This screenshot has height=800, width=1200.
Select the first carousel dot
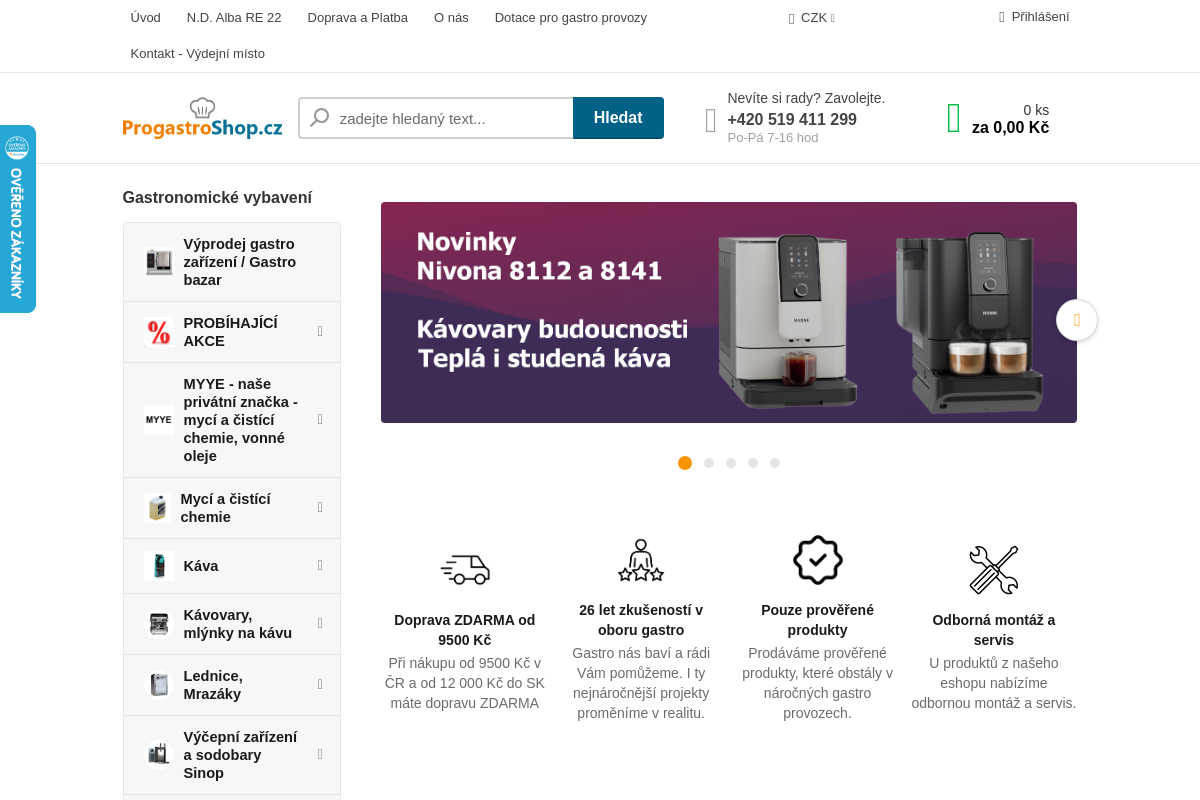click(x=685, y=463)
